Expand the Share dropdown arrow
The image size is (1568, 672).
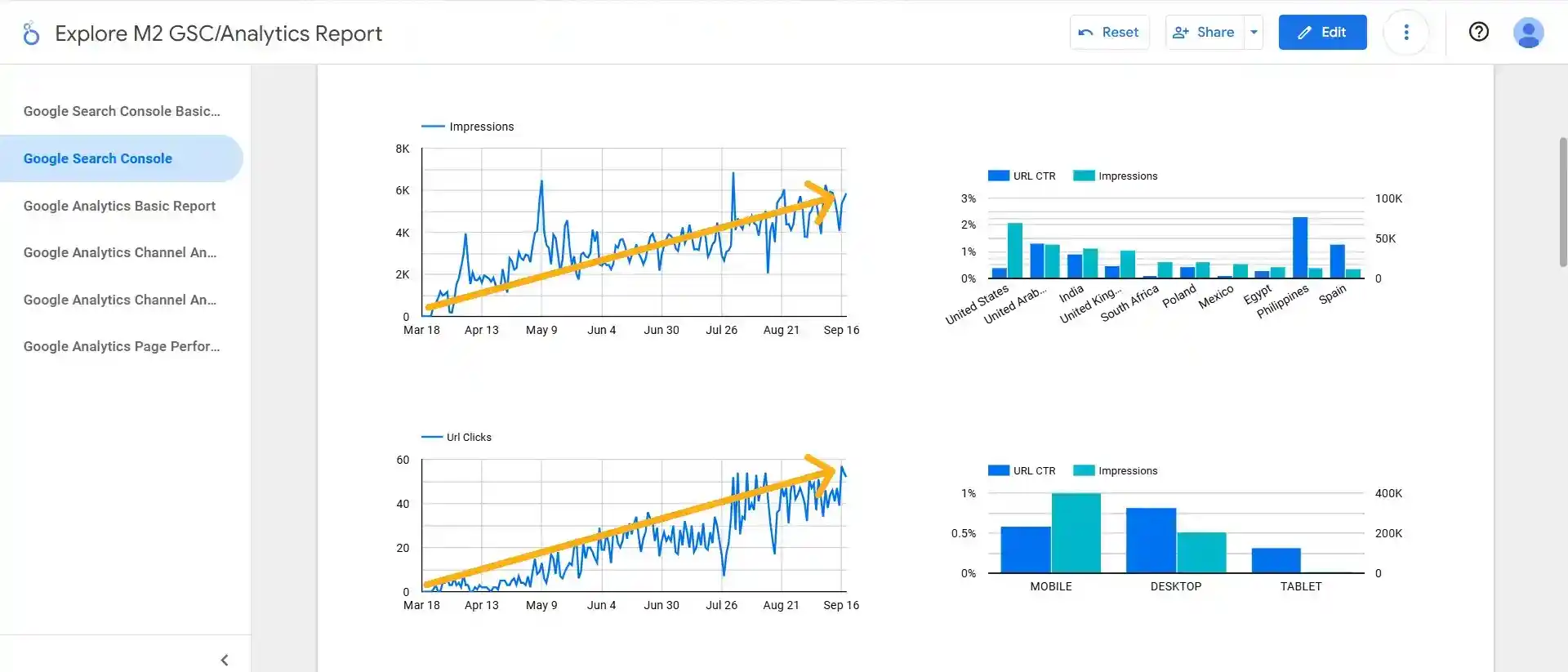(1254, 33)
